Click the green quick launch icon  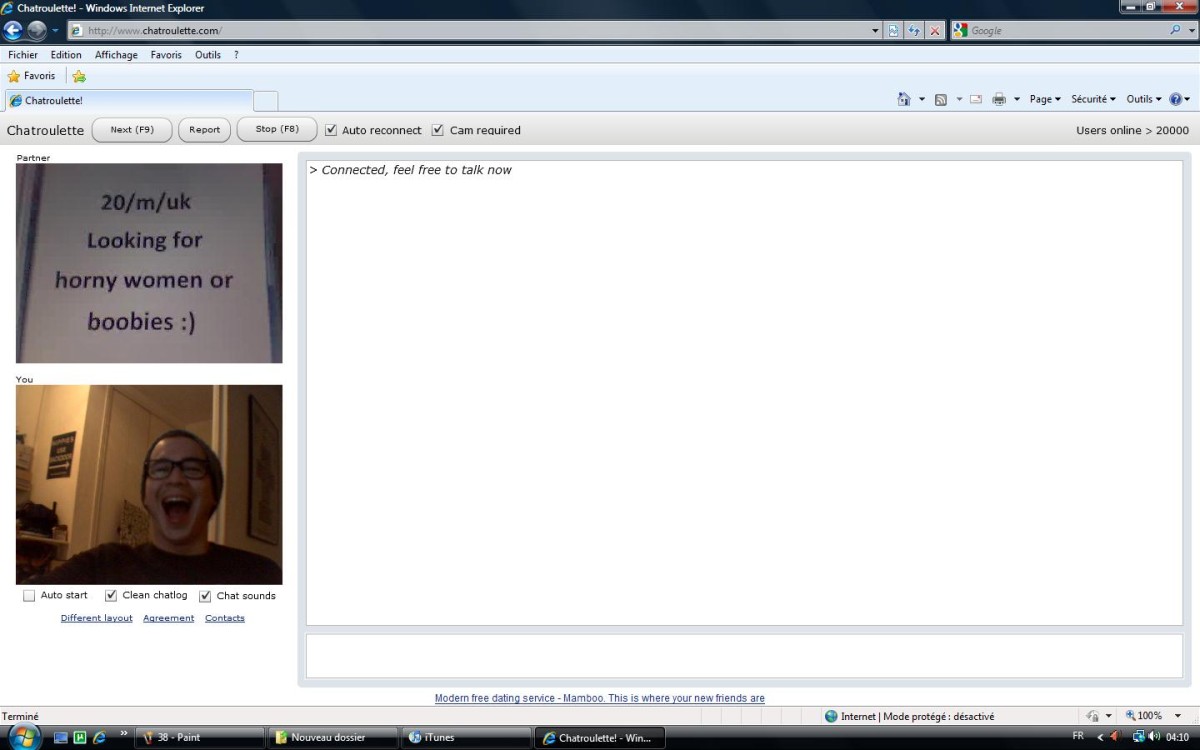coord(80,738)
